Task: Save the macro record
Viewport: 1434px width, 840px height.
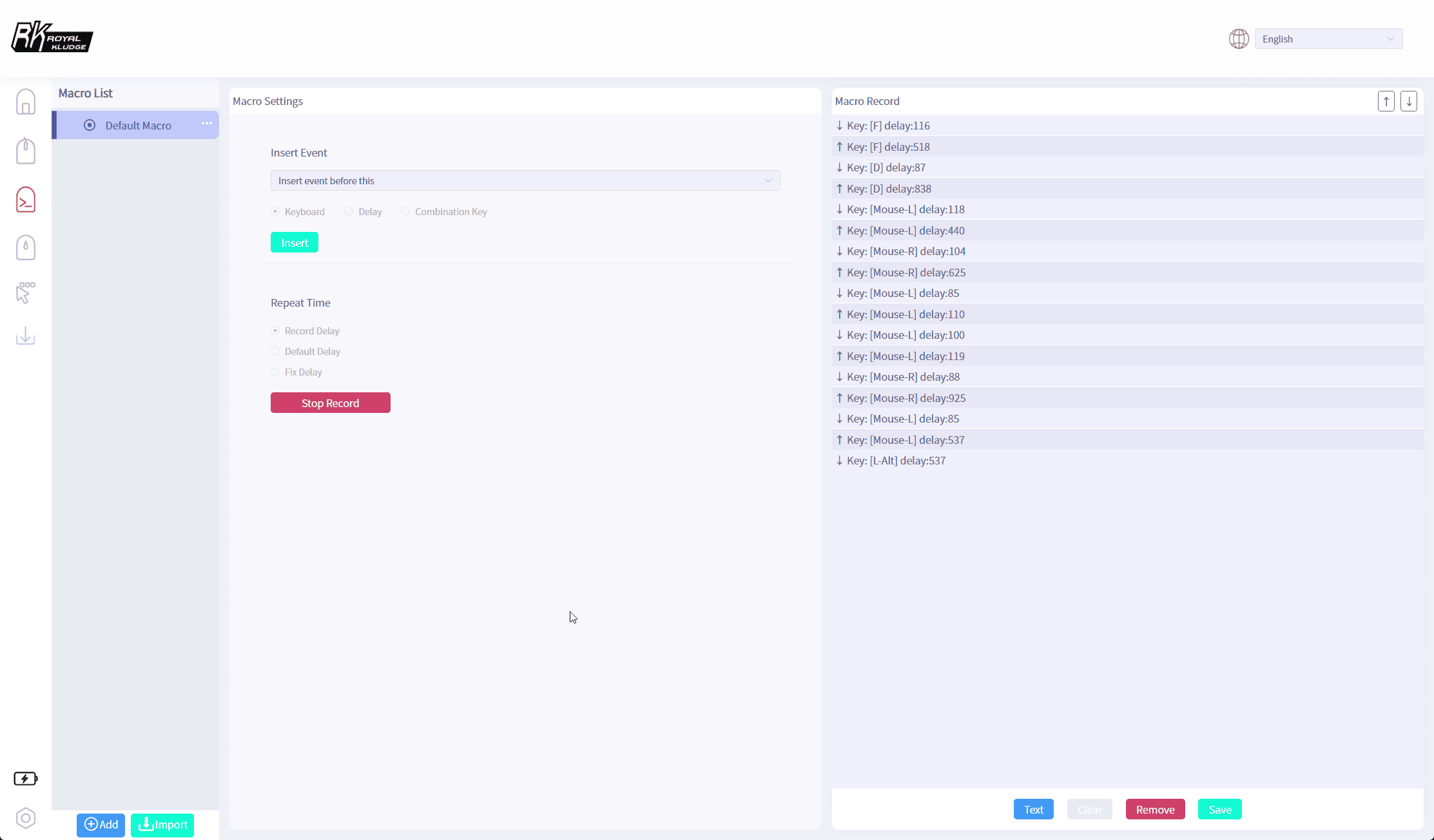Action: (x=1220, y=809)
